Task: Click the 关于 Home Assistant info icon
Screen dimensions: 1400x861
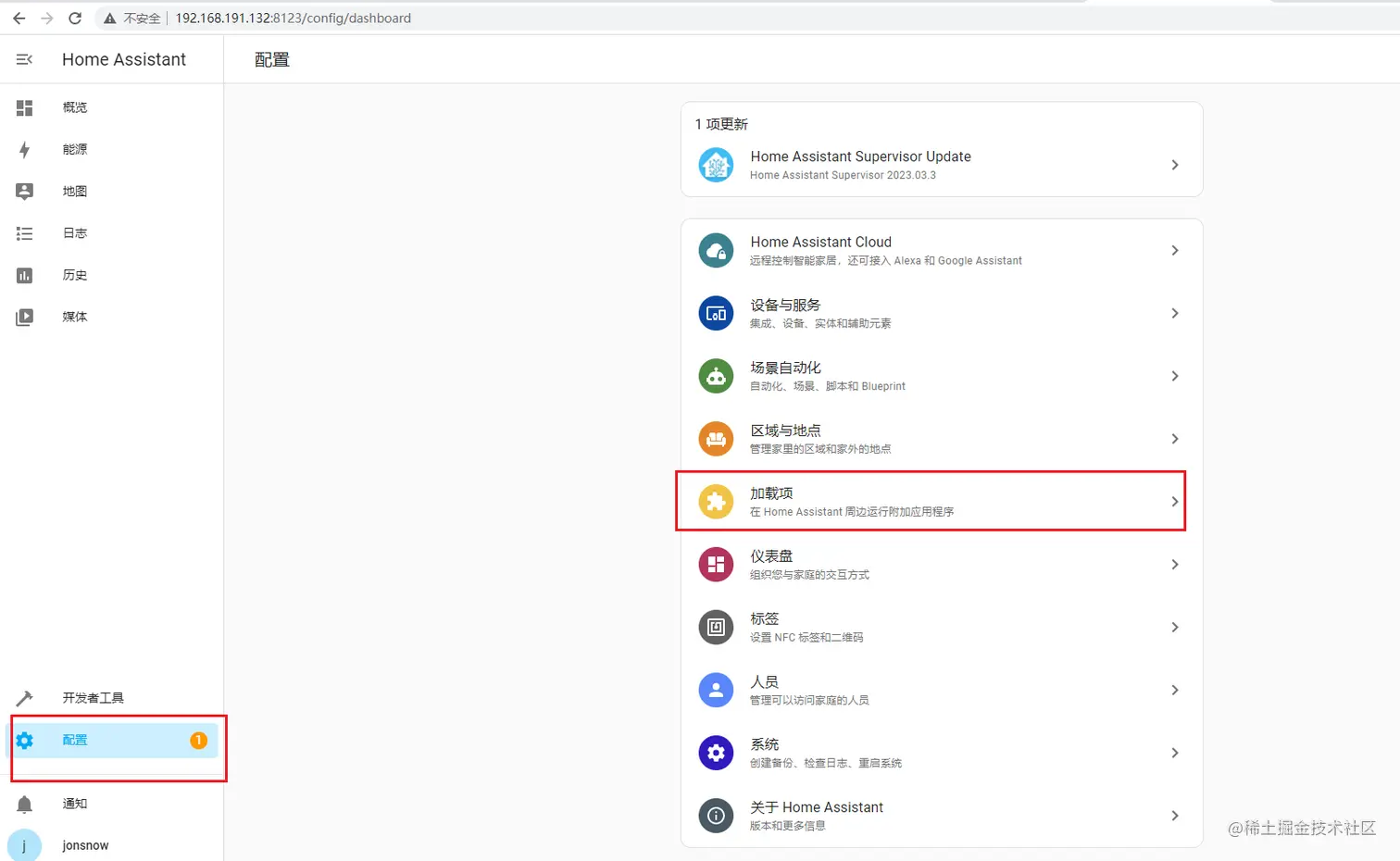Action: click(x=716, y=816)
